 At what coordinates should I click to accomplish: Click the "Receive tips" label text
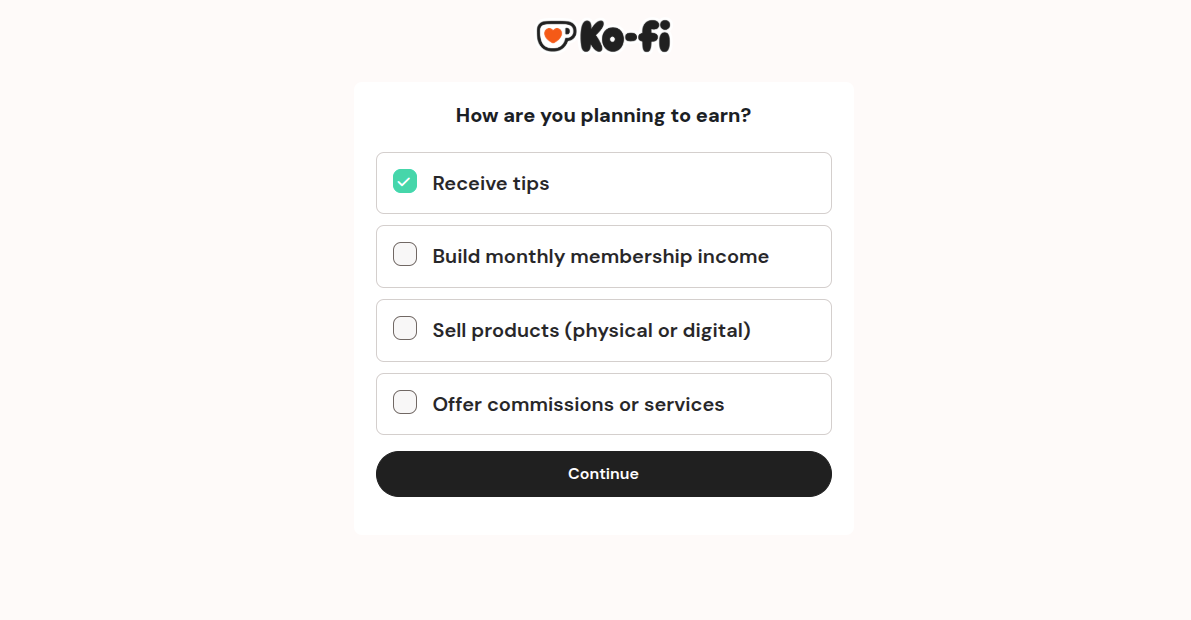pyautogui.click(x=491, y=184)
